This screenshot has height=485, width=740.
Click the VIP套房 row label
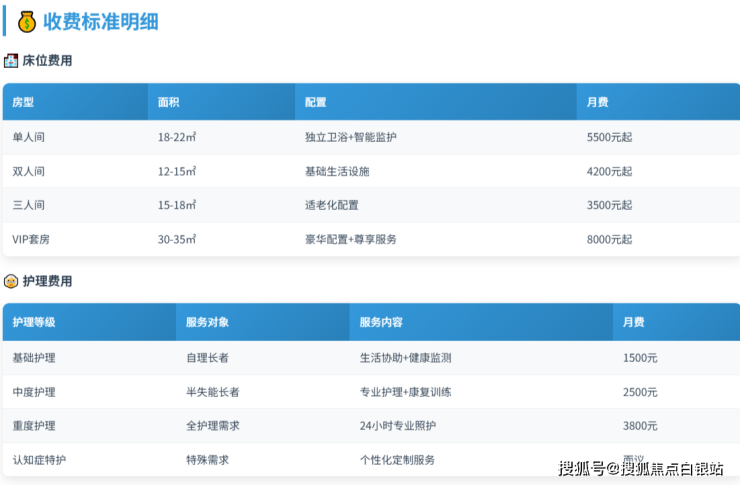click(35, 239)
